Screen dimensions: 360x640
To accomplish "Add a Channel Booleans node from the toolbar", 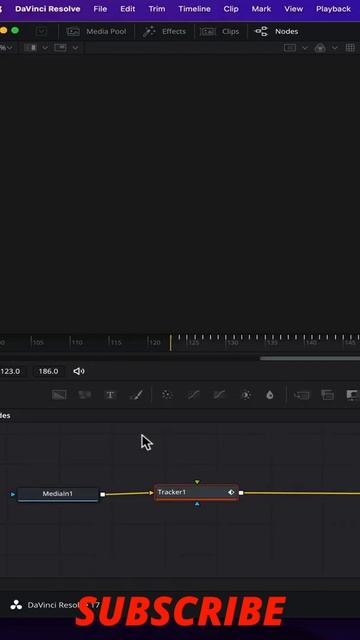I will click(327, 395).
